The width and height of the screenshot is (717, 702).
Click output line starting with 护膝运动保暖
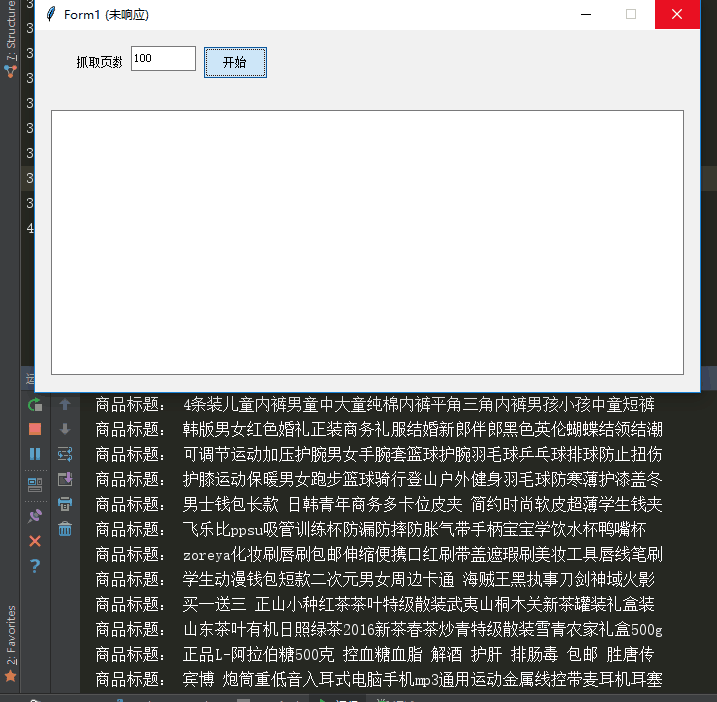[x=379, y=479]
